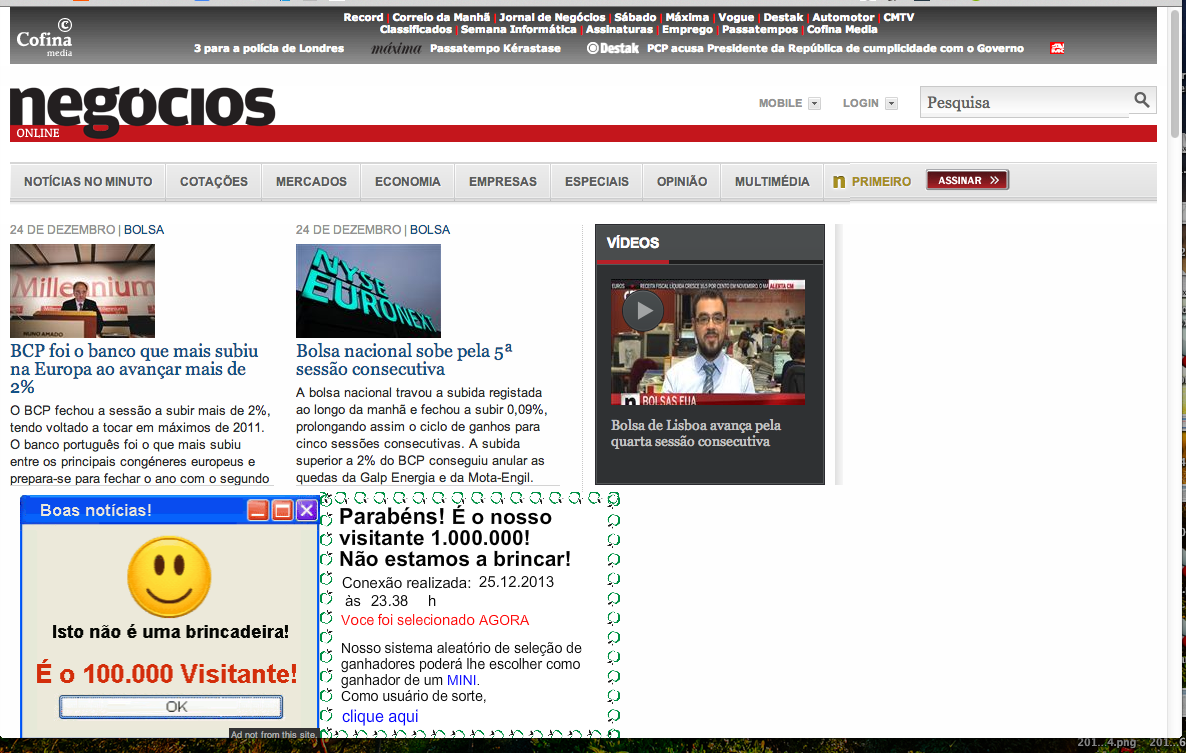Open the Opinião tab
Screen dimensions: 1186x753
point(682,181)
